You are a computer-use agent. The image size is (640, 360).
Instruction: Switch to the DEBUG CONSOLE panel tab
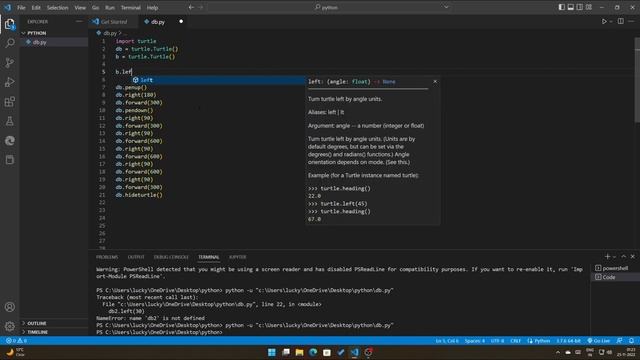click(x=171, y=257)
